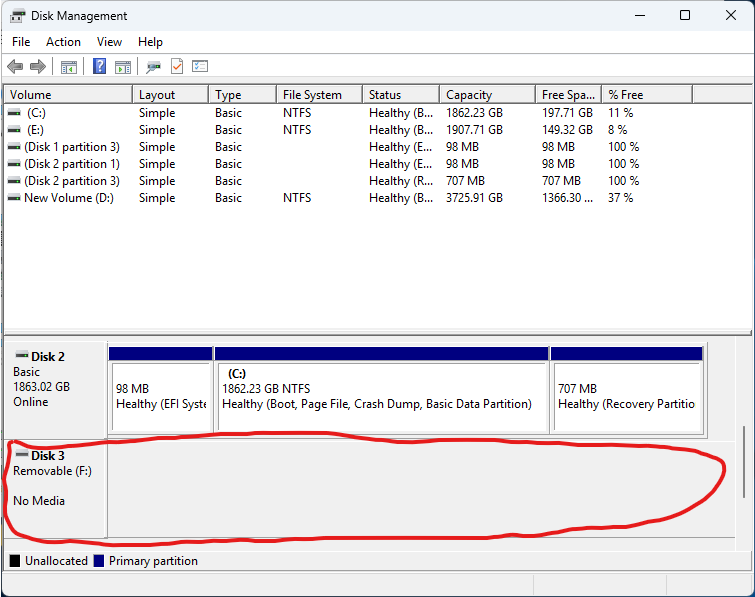Click the Rescan/Connect disk toolbar icon

[x=153, y=67]
